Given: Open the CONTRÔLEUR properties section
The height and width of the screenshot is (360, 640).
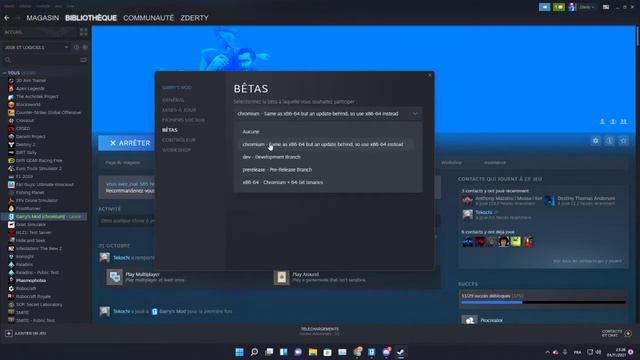Looking at the screenshot, I should [x=179, y=140].
